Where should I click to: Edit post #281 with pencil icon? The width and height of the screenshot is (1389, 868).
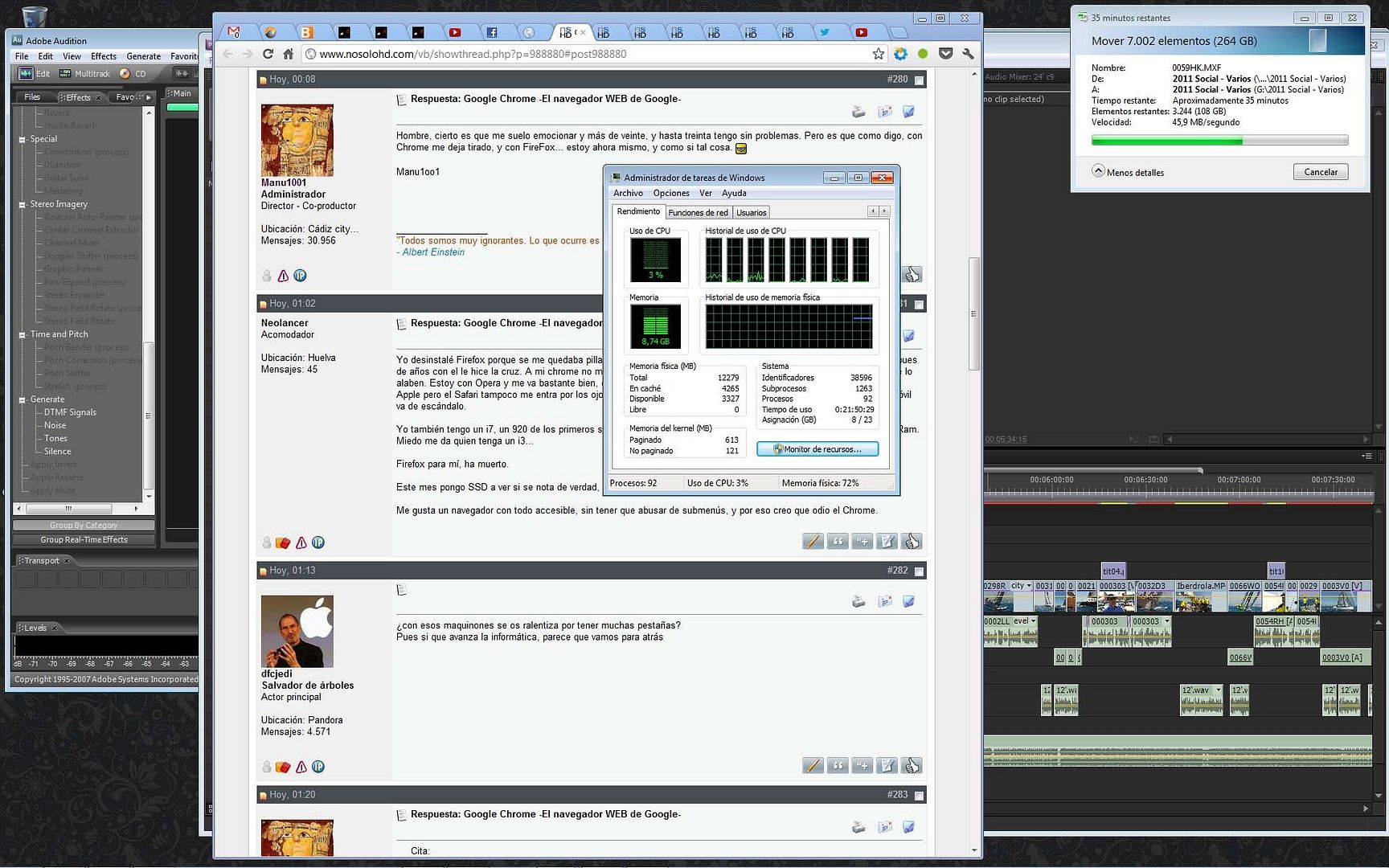click(813, 542)
